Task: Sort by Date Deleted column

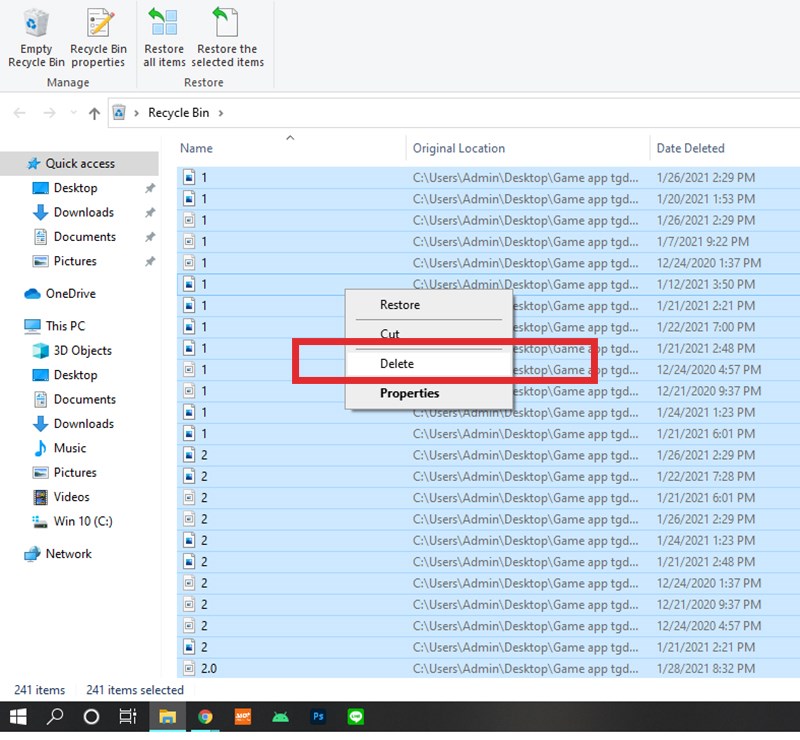Action: (x=725, y=148)
